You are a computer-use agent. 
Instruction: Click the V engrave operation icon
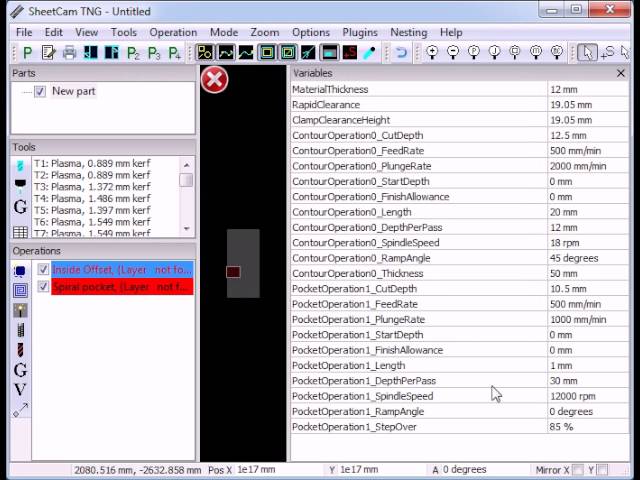point(20,389)
